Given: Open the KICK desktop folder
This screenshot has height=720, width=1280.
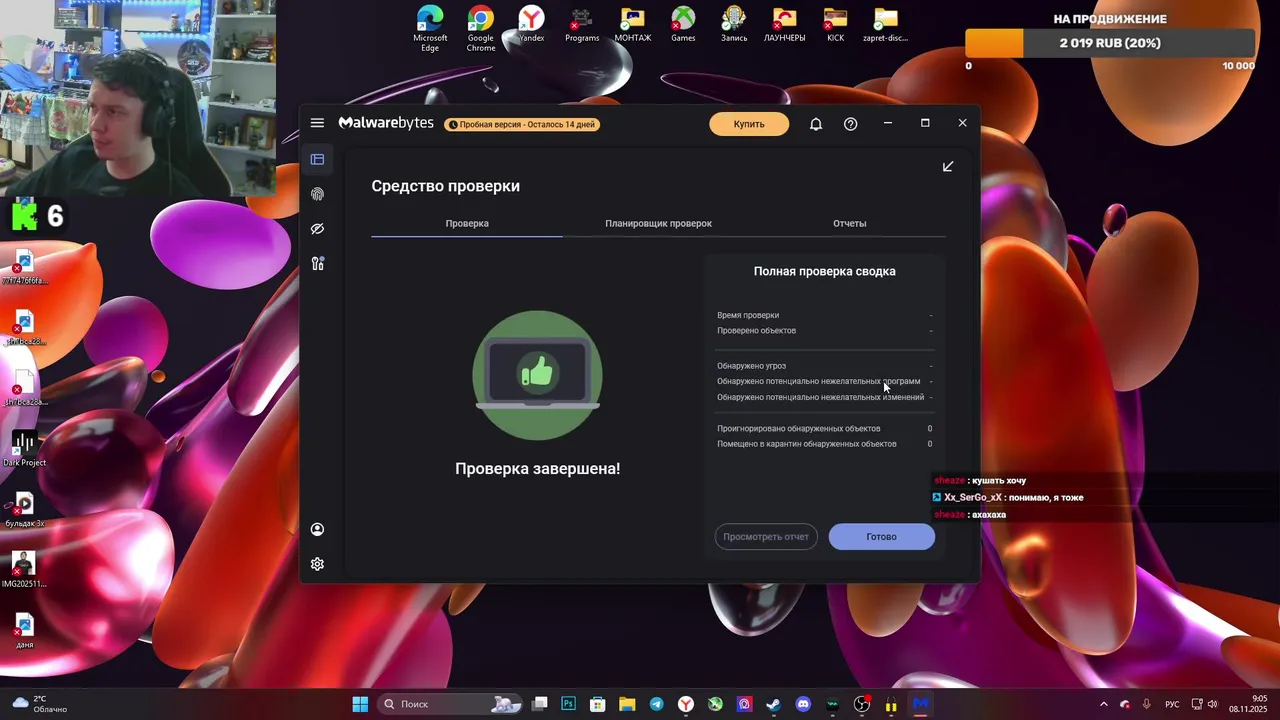Looking at the screenshot, I should pos(836,25).
